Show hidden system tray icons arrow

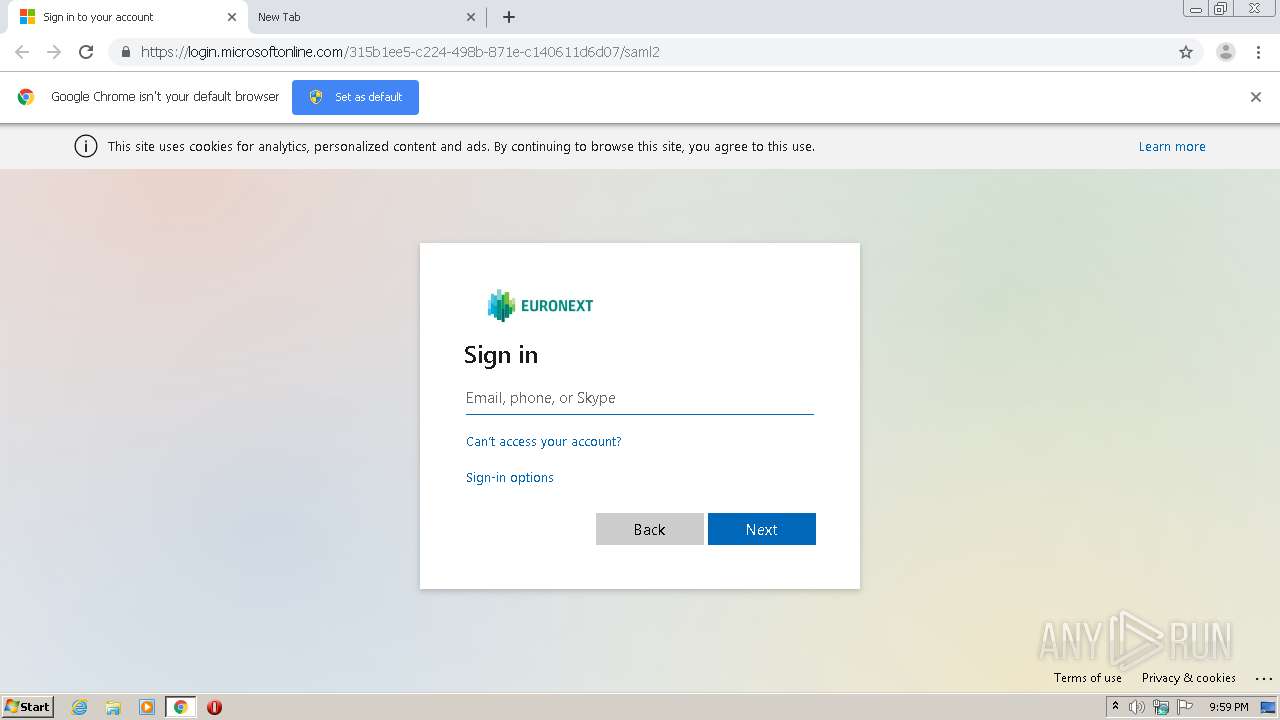1115,707
